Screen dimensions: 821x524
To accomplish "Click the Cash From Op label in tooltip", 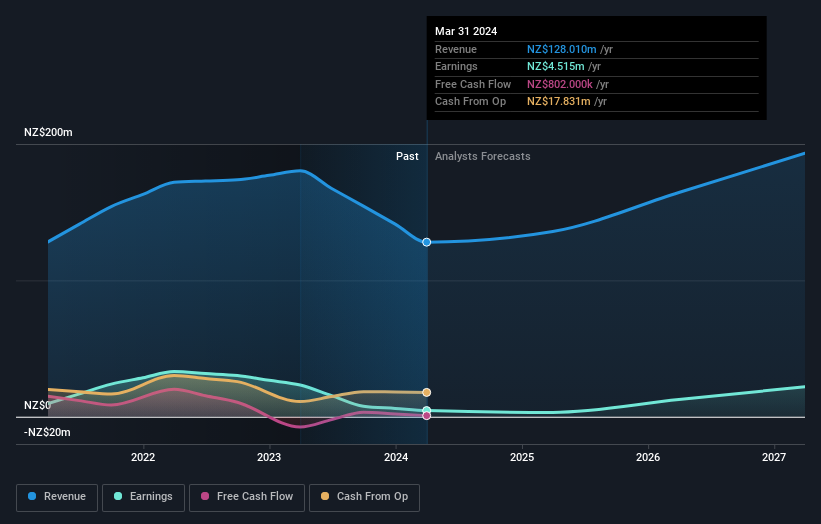I will coord(470,102).
